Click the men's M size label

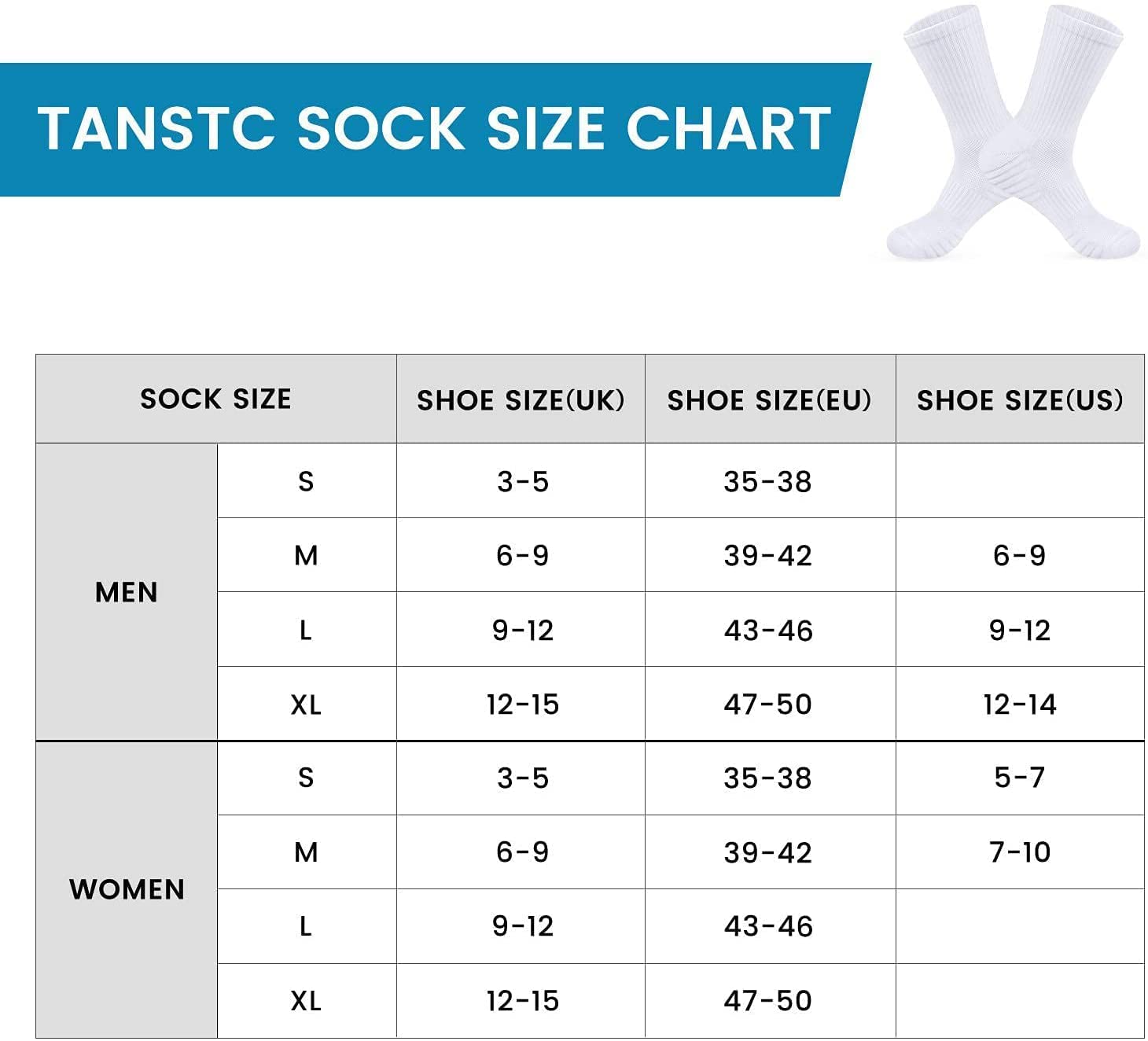(x=306, y=556)
